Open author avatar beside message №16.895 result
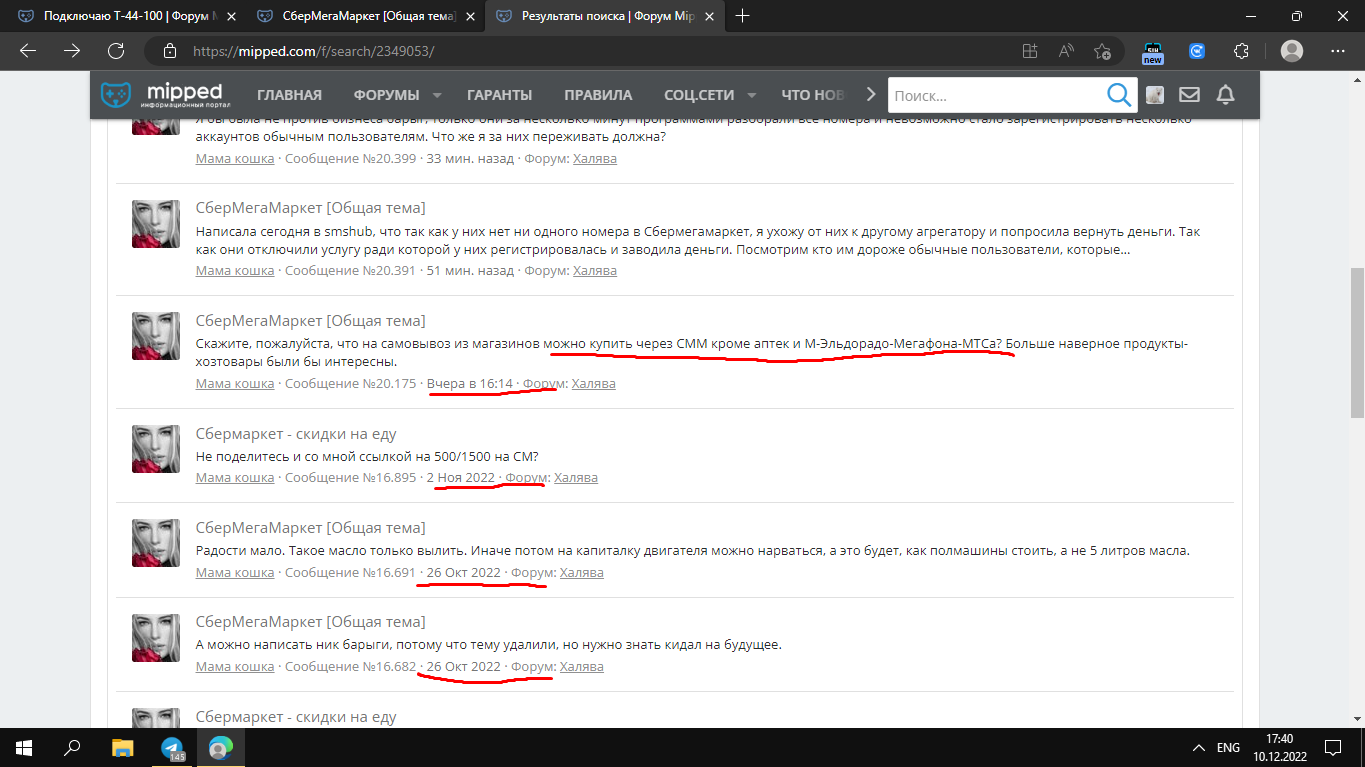This screenshot has height=767, width=1365. (155, 449)
